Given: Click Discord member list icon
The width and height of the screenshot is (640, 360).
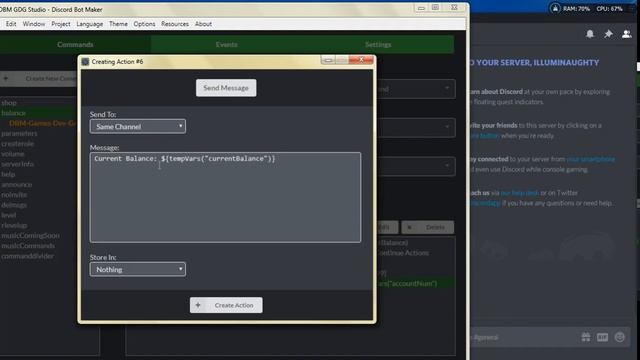Looking at the screenshot, I should click(627, 34).
